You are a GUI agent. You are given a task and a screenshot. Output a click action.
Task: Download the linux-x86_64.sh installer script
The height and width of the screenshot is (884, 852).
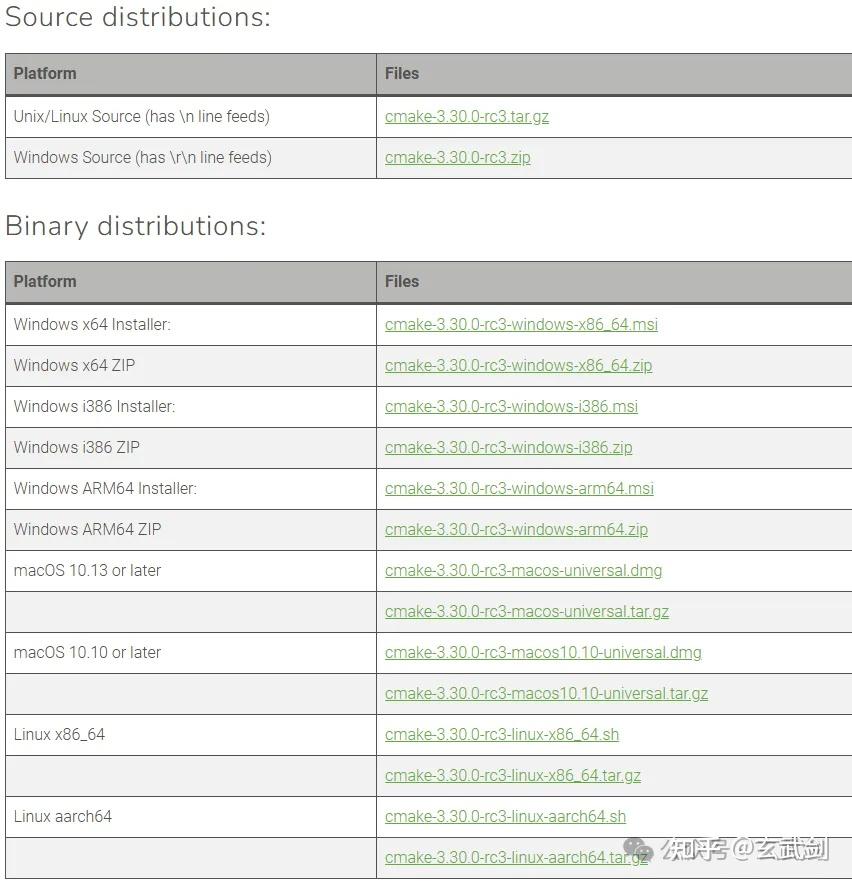coord(501,734)
